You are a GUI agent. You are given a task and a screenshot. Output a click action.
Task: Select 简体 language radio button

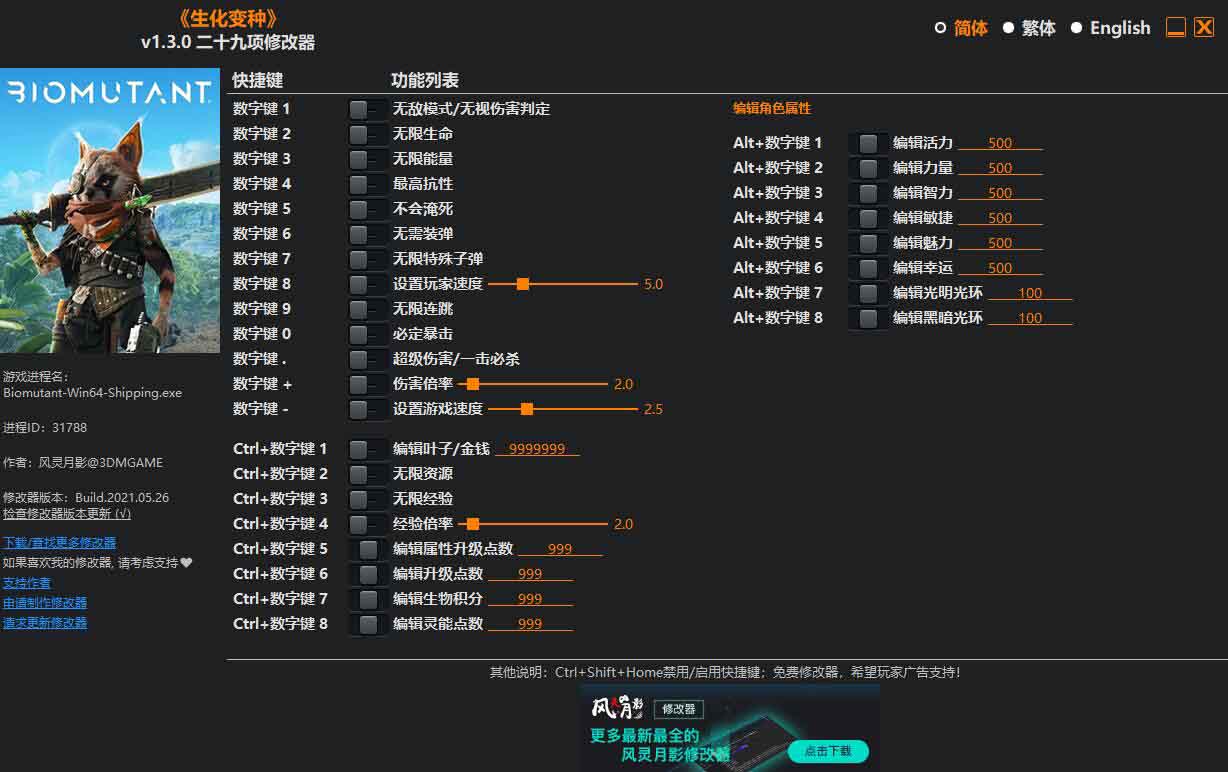(x=940, y=28)
